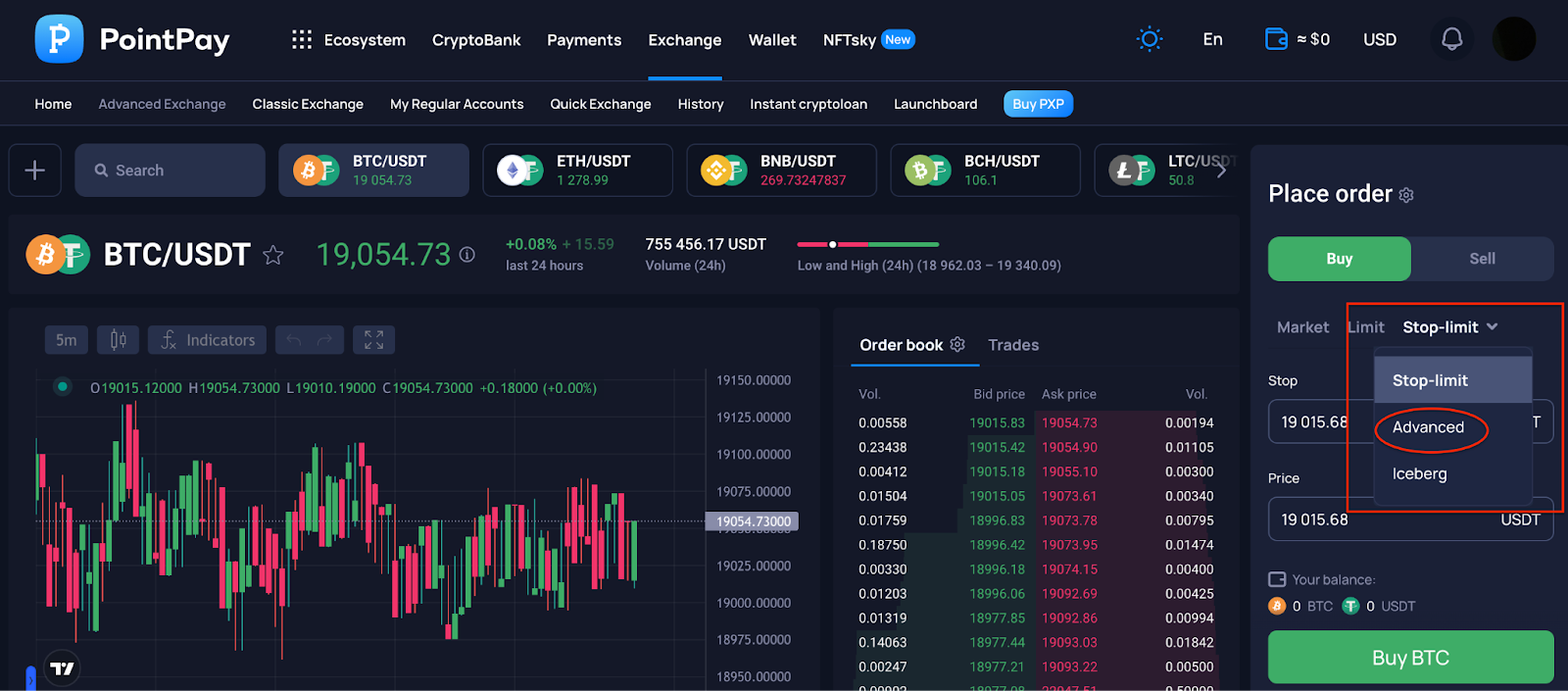Click the 19054.73000 price axis marker
Screen dimensions: 1568x691
(x=753, y=521)
